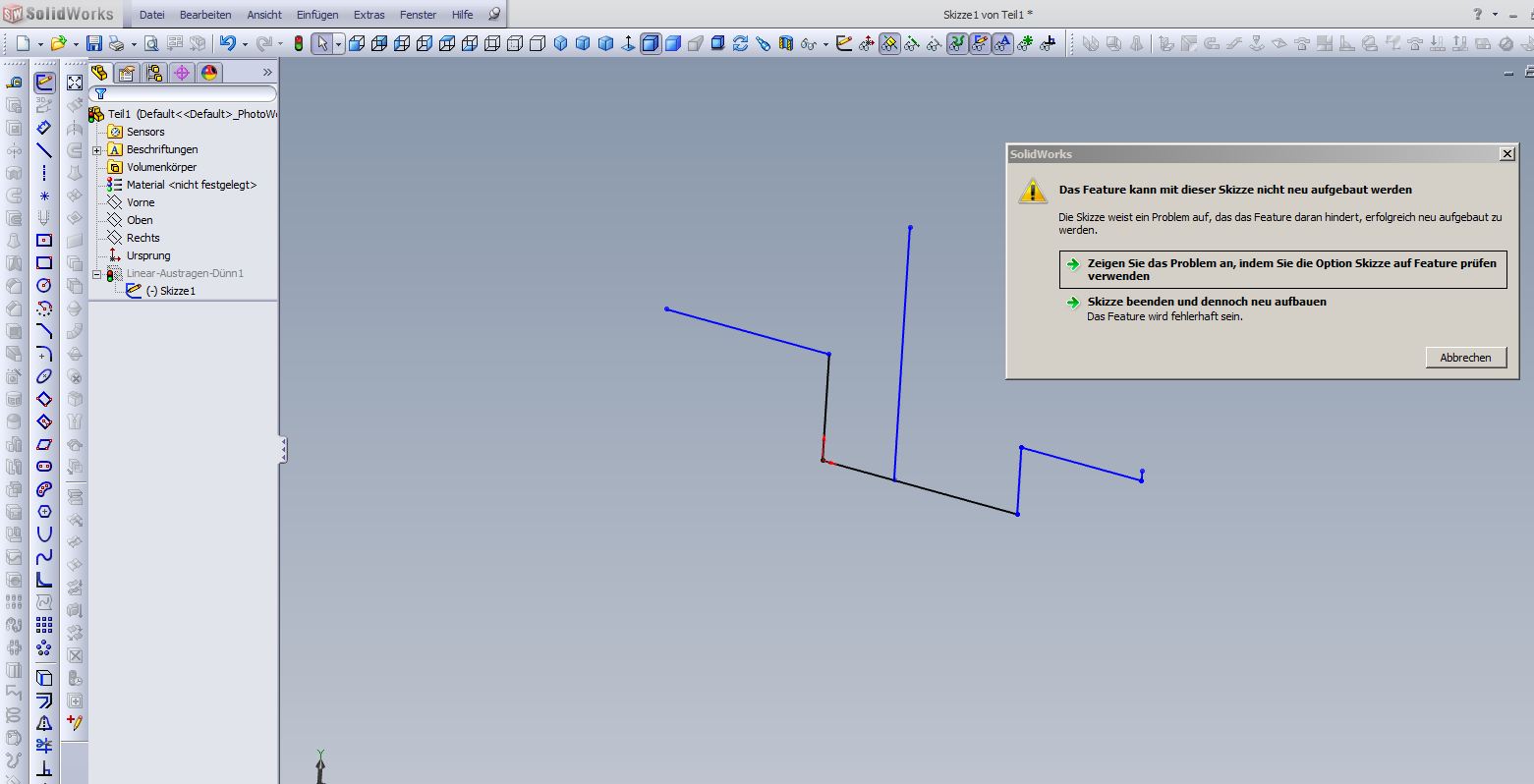
Task: Save the part with the floppy disk icon
Action: [94, 44]
